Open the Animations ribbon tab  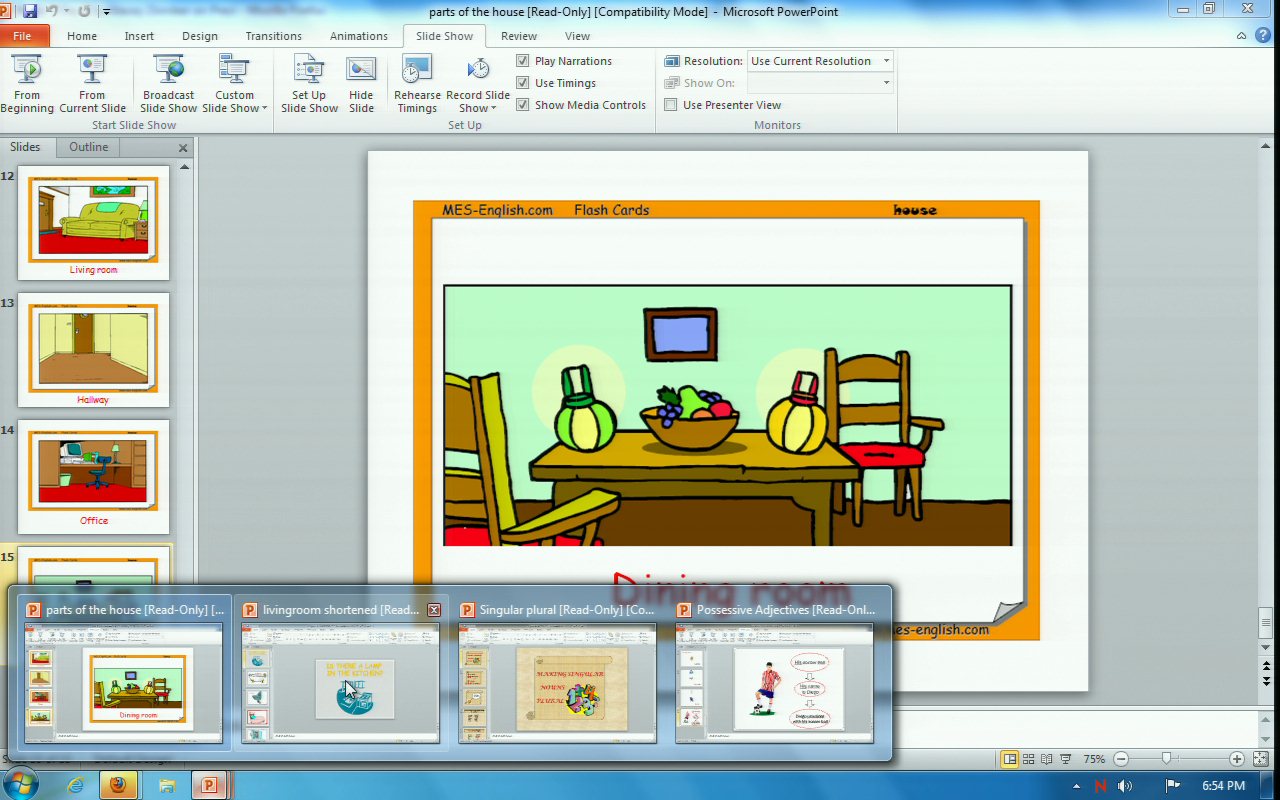[358, 36]
